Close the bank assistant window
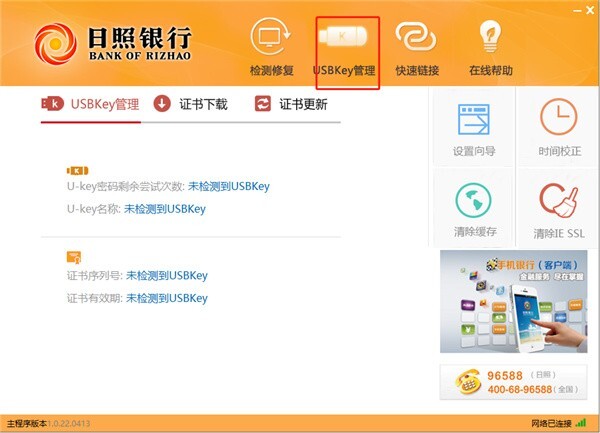Viewport: 600px width, 433px height. 590,11
